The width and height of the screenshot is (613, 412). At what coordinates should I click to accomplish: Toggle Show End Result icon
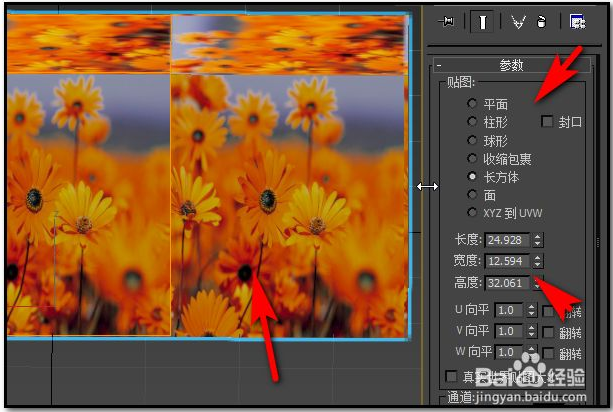tap(482, 22)
